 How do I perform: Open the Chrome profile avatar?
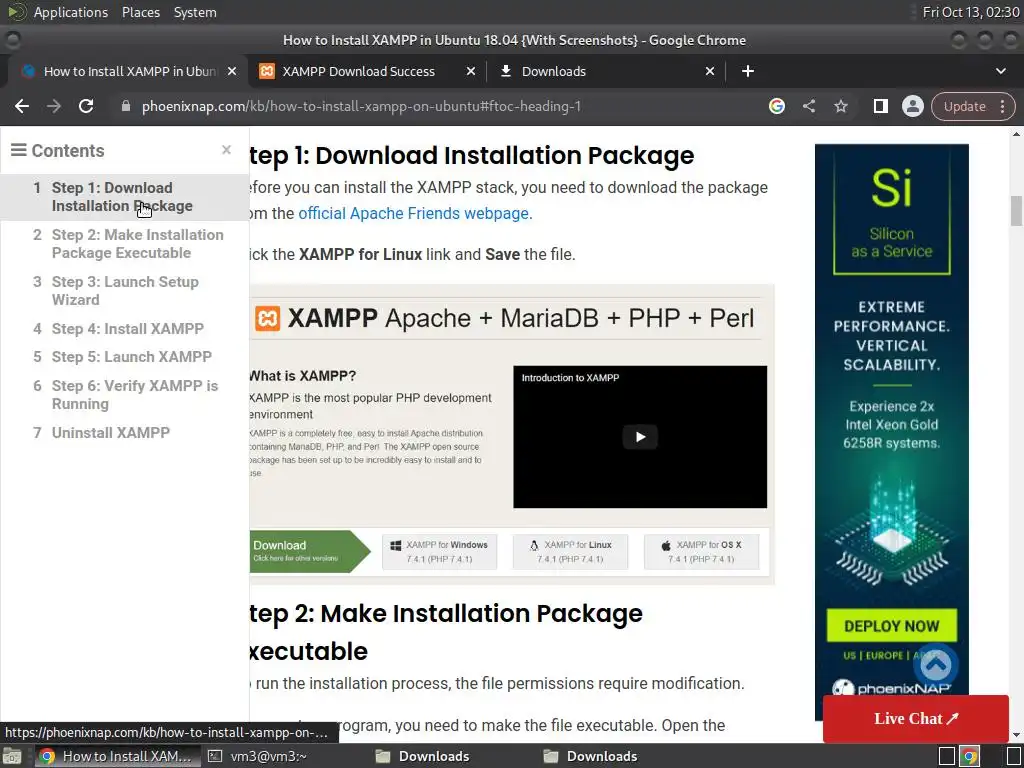[x=912, y=106]
